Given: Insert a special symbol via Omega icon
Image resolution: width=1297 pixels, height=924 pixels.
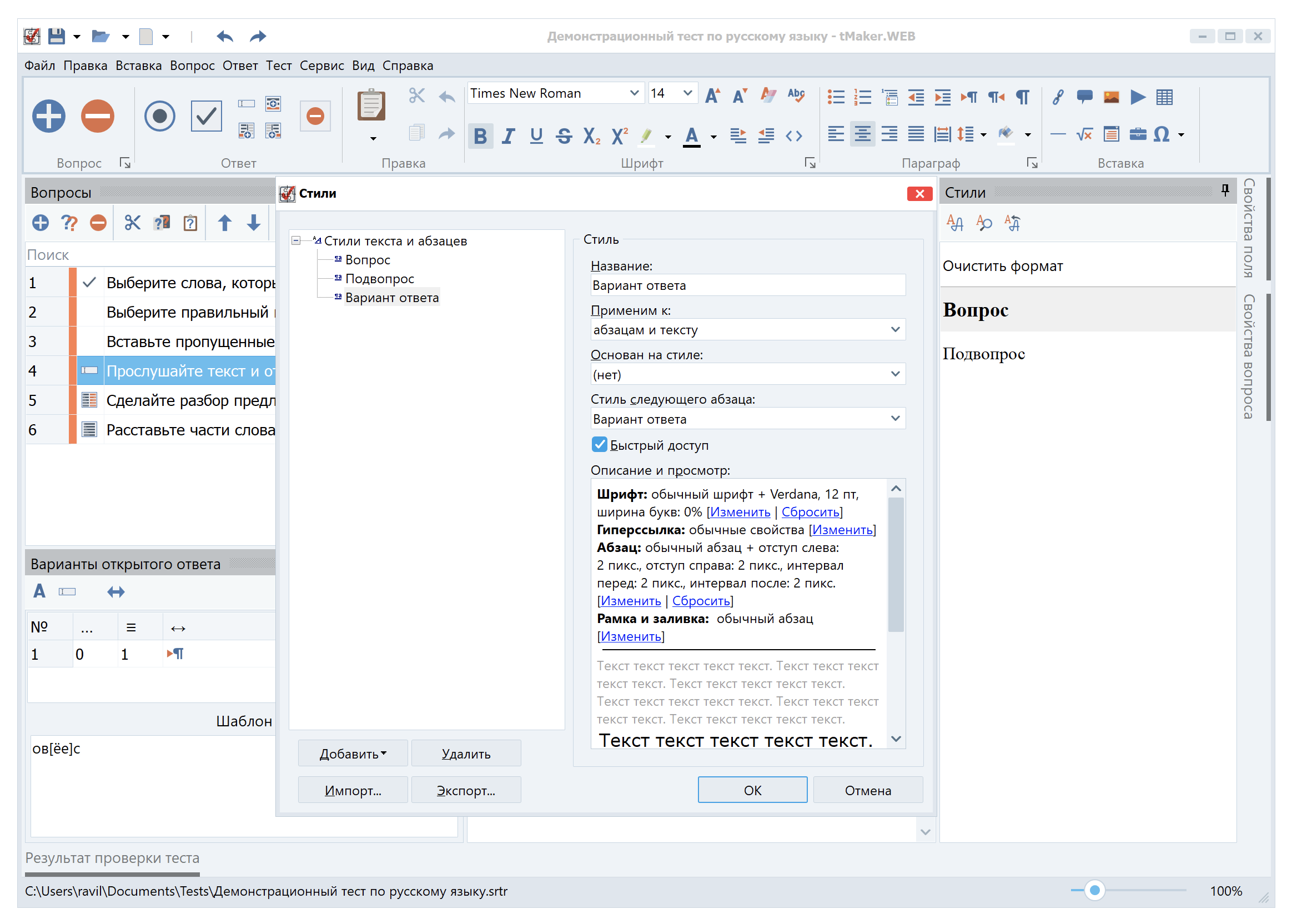Looking at the screenshot, I should [1162, 135].
